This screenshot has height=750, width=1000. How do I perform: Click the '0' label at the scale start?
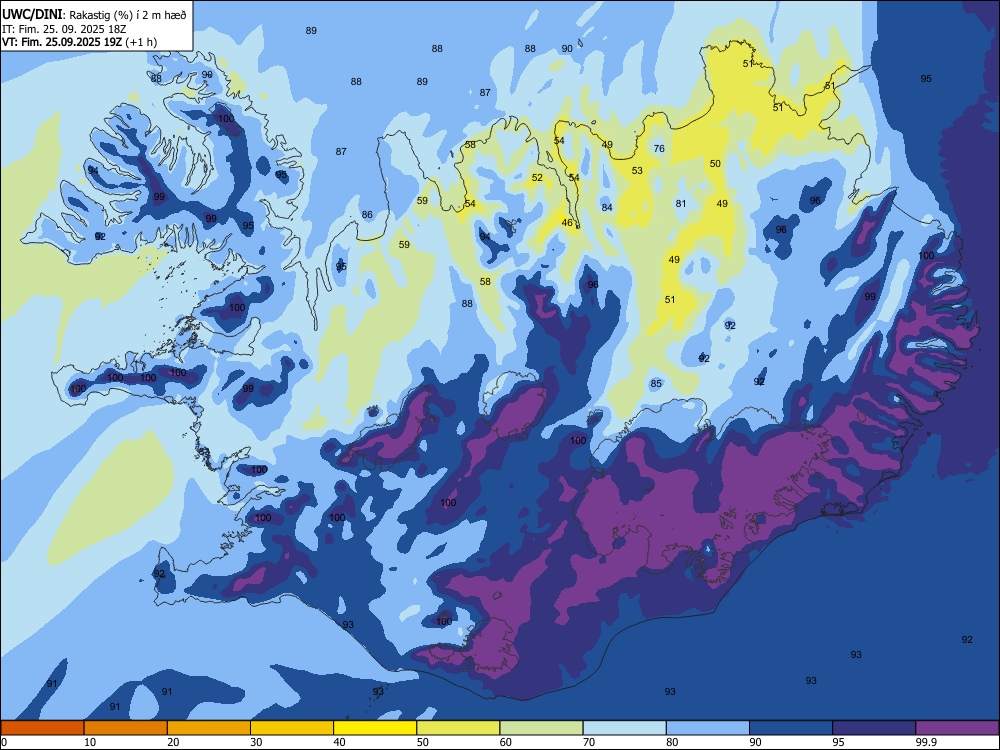(4, 742)
